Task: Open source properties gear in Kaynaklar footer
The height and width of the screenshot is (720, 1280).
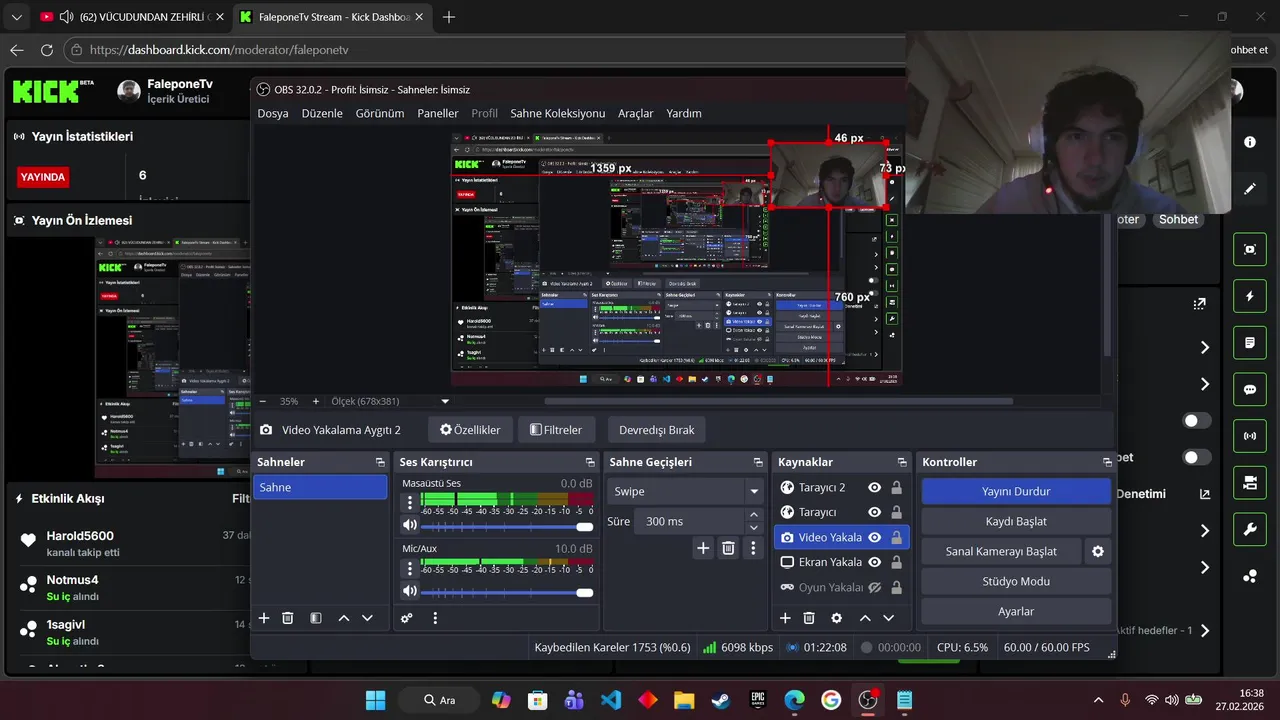Action: click(x=837, y=618)
